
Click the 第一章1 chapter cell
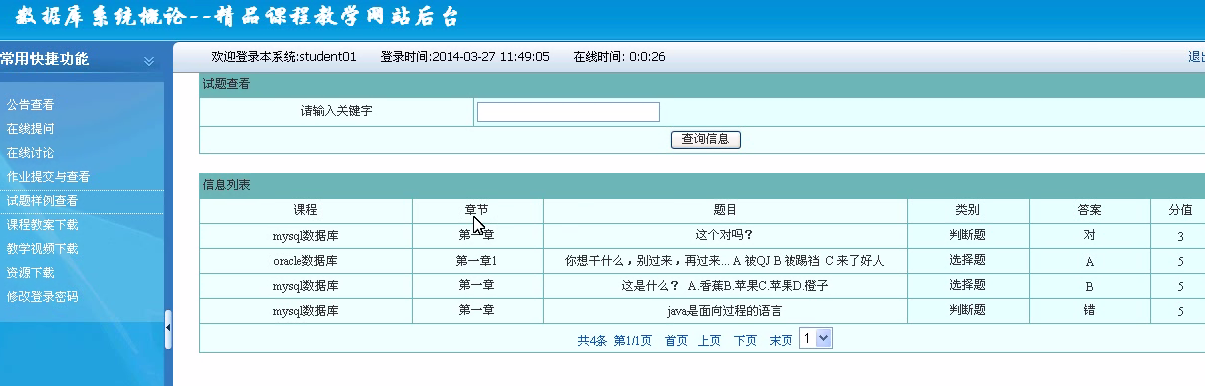477,260
